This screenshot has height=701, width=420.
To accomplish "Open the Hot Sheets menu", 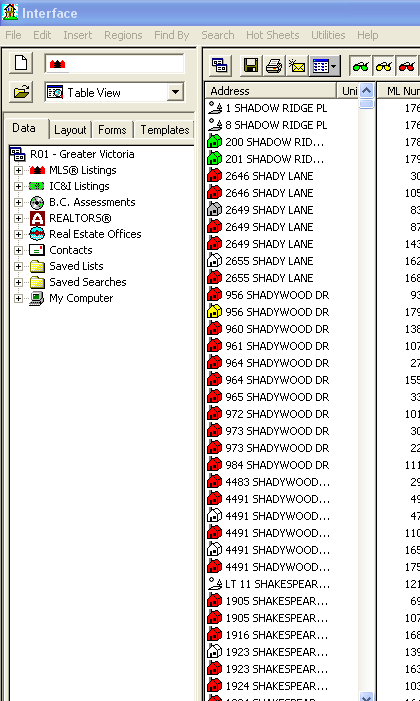I will pos(272,35).
